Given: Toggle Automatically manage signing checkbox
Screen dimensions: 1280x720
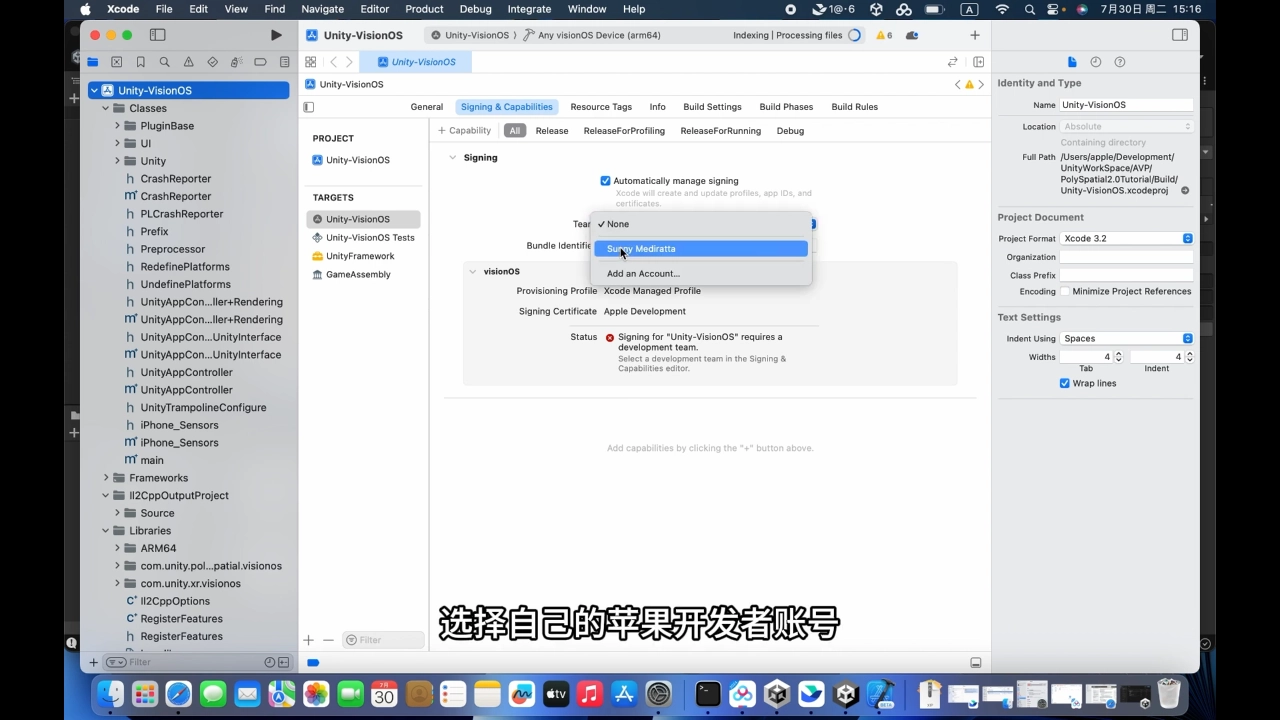Looking at the screenshot, I should pyautogui.click(x=605, y=181).
